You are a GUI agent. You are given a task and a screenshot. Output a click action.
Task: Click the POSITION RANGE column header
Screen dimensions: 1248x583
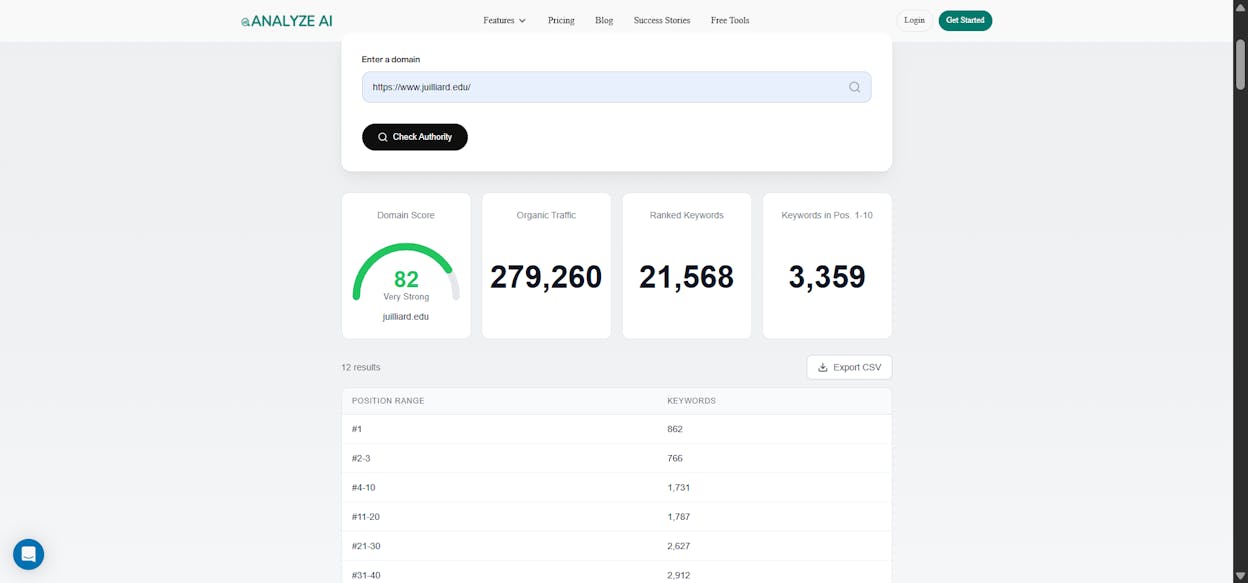(x=388, y=401)
